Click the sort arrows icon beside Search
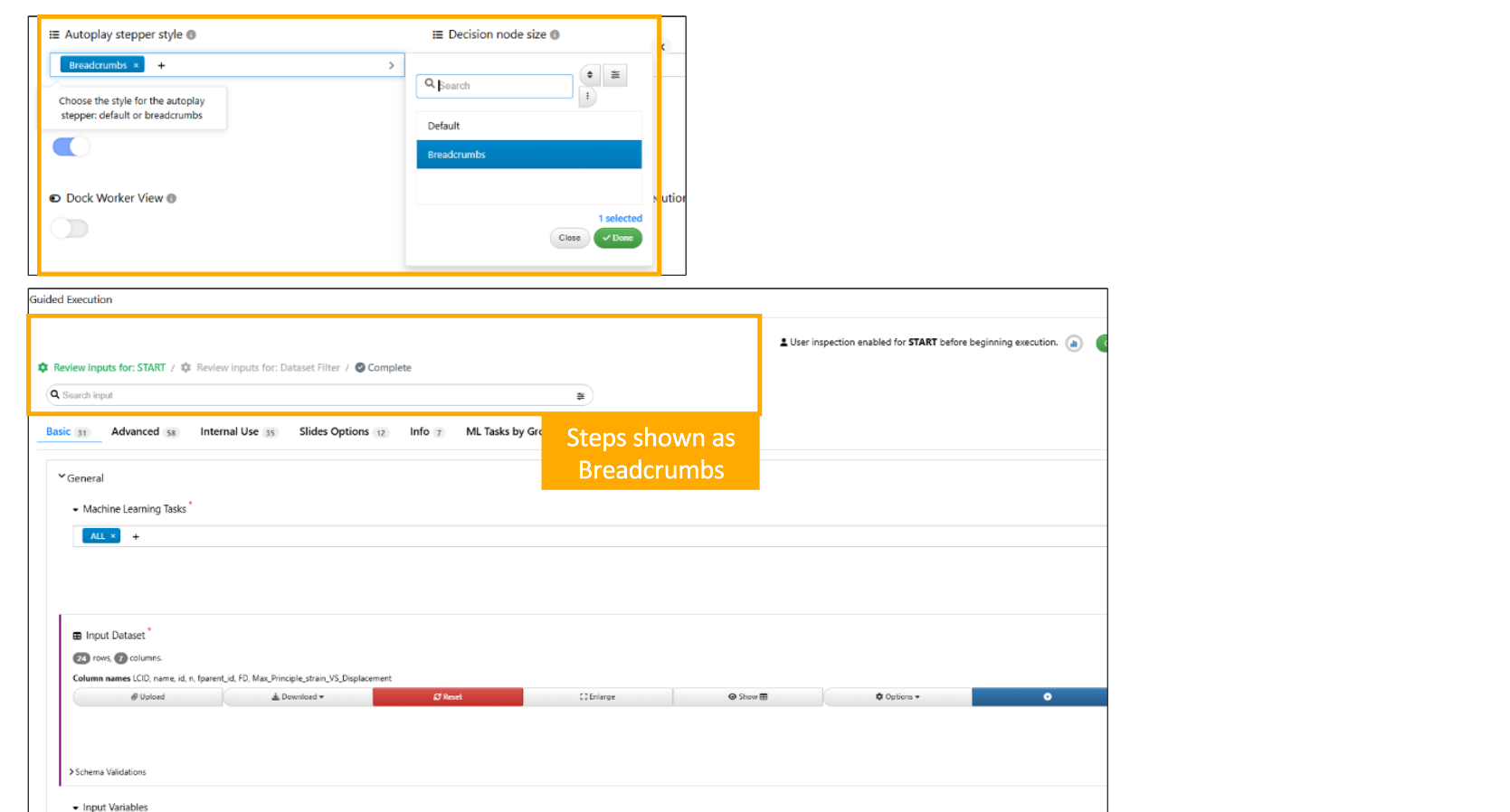 pos(590,75)
